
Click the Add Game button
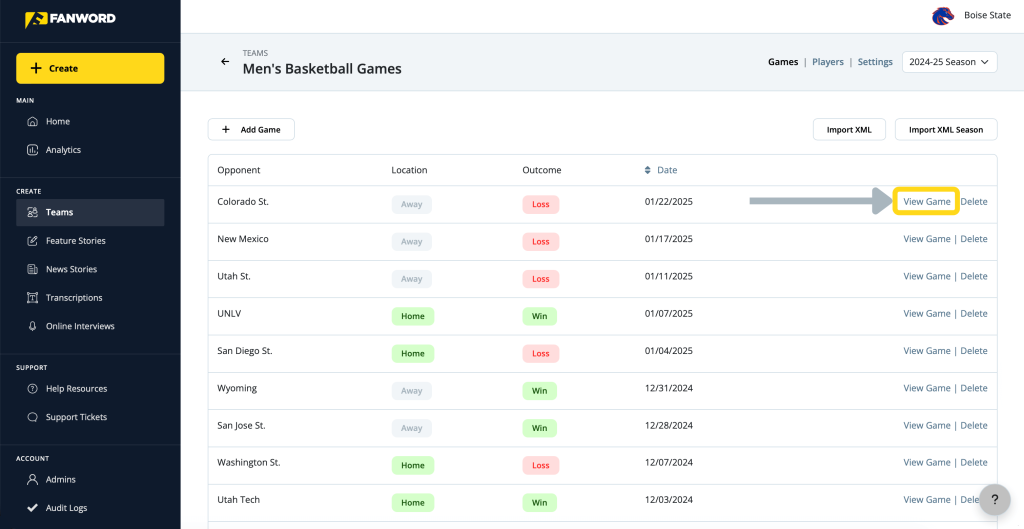(x=251, y=129)
